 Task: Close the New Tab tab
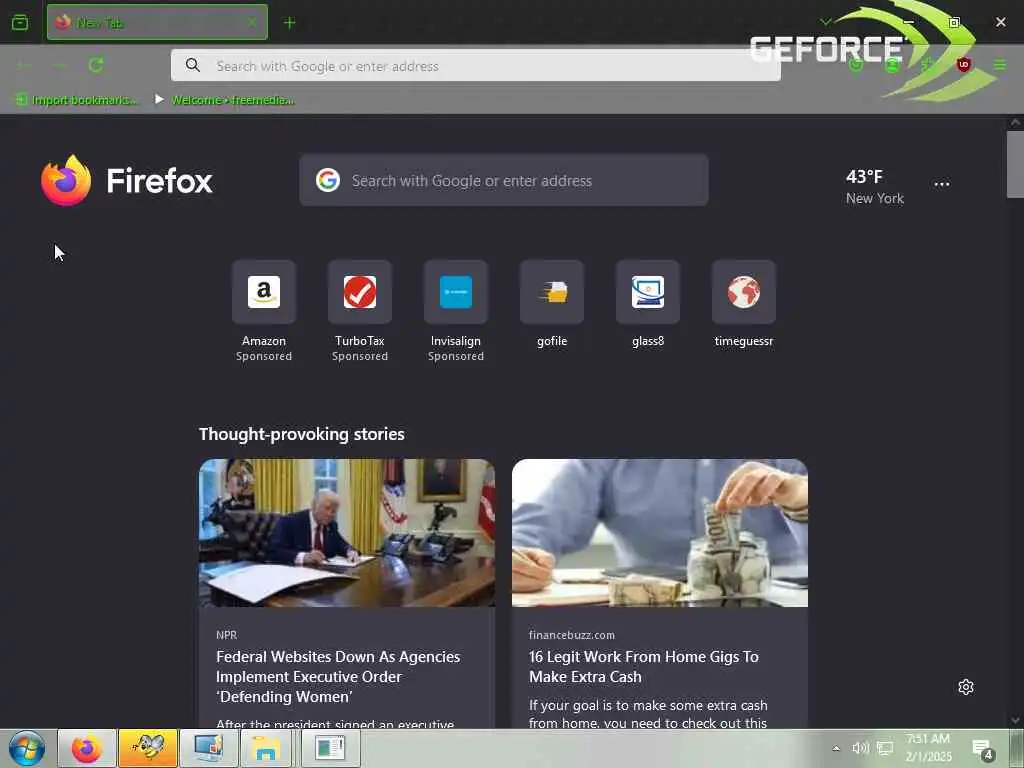pos(251,22)
